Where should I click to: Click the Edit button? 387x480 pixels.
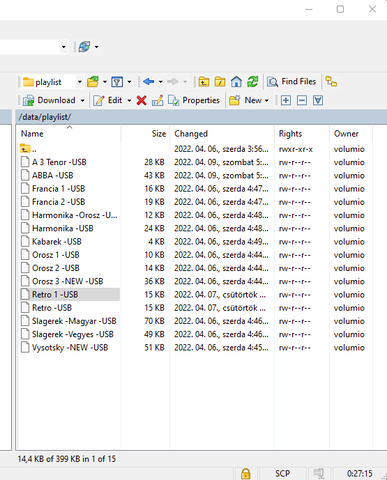tap(108, 100)
